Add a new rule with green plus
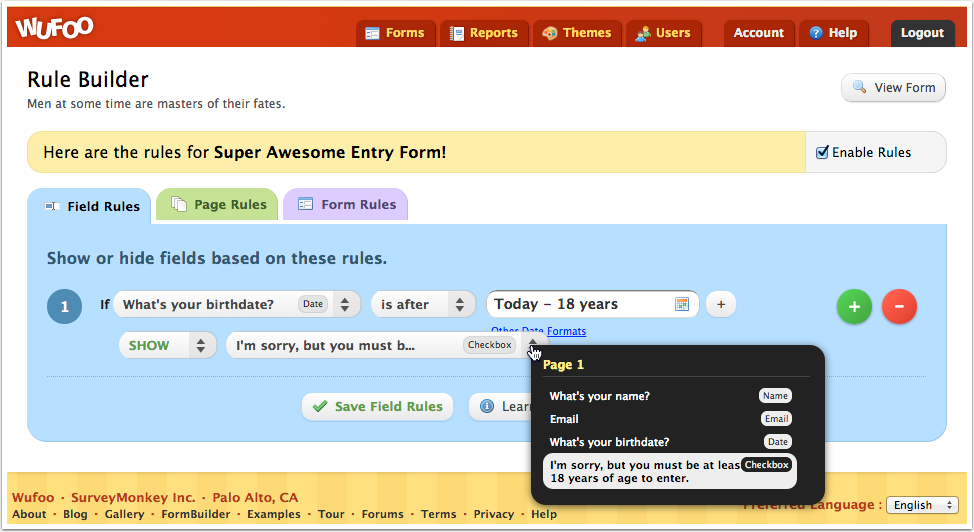974x532 pixels. click(854, 306)
